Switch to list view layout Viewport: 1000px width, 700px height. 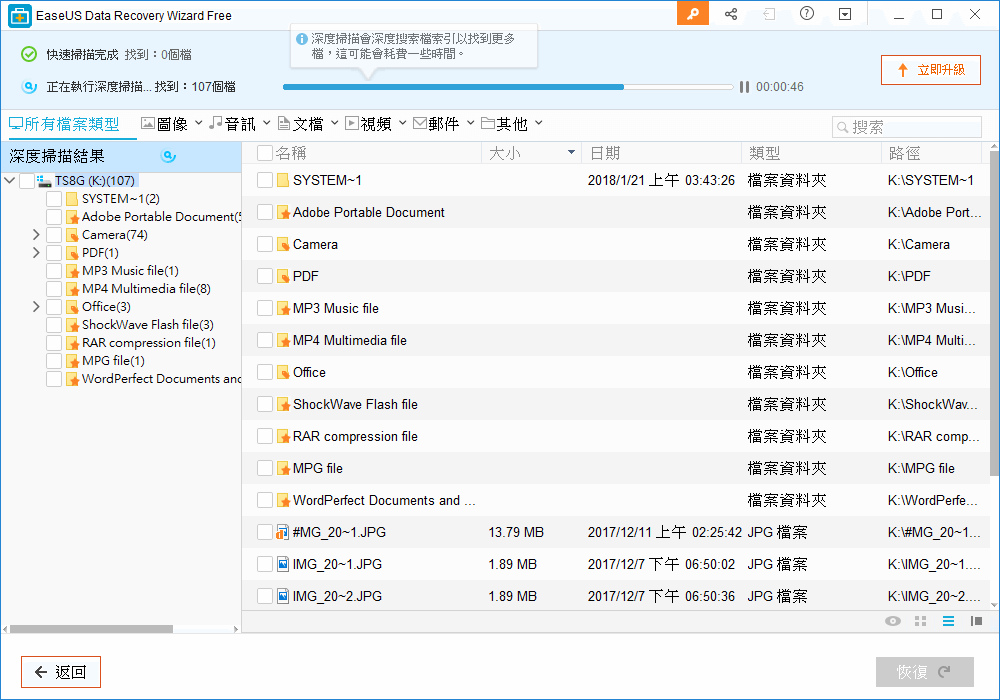click(948, 622)
